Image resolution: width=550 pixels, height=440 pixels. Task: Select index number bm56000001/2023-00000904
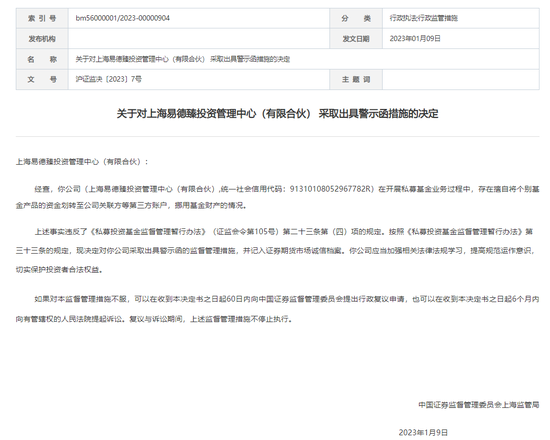coord(122,18)
